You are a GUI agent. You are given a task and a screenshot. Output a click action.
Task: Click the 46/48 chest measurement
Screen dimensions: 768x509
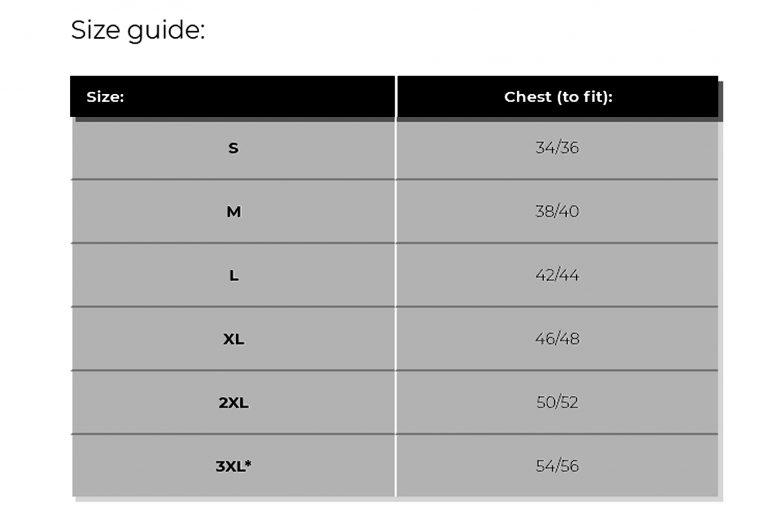tap(557, 339)
